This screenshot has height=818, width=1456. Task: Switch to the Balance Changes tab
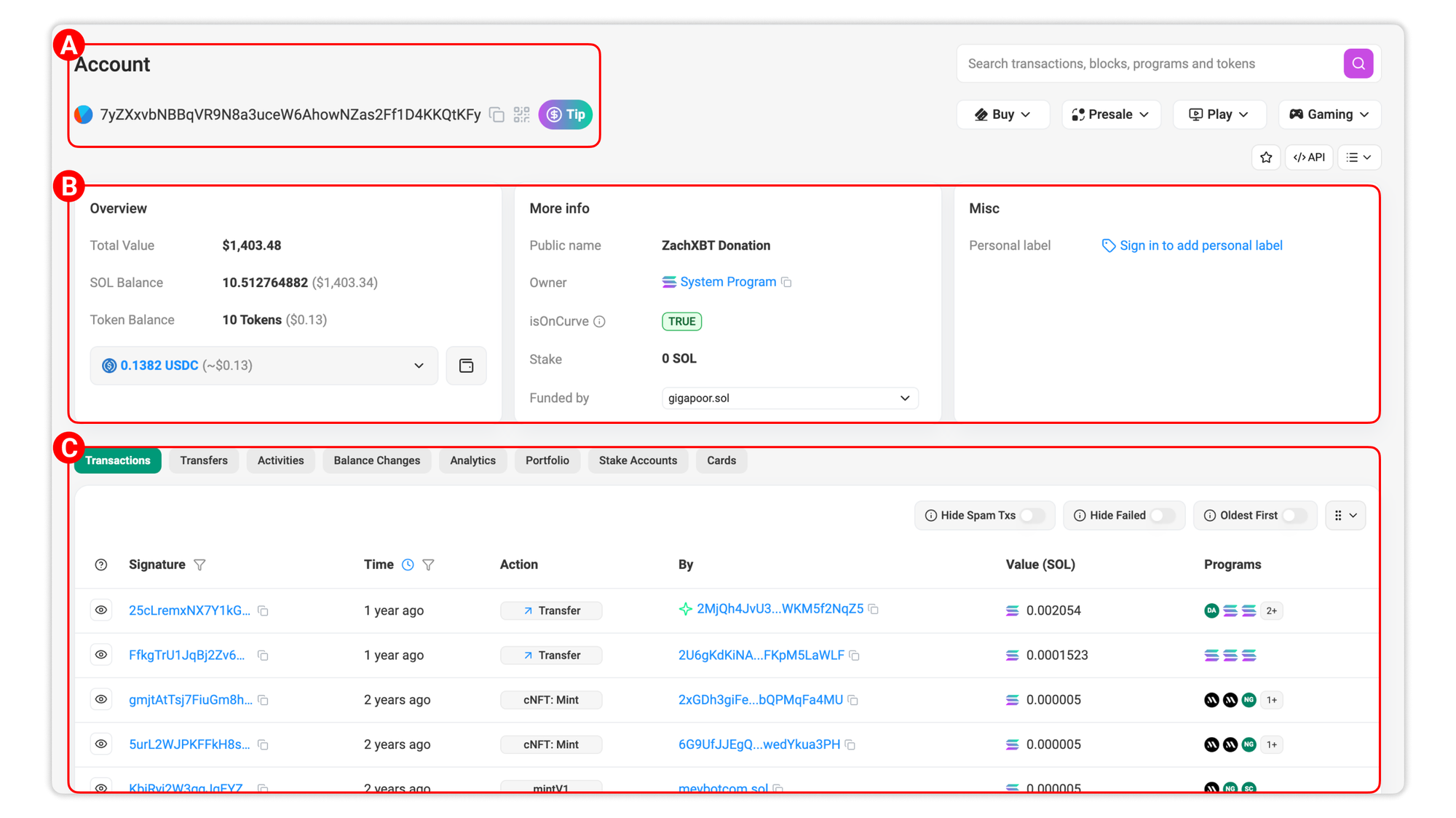point(376,460)
